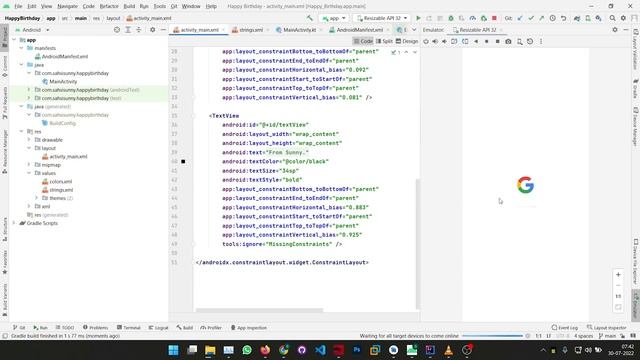Open Photoshop from taskbar
This screenshot has width=640, height=360.
(x=357, y=350)
